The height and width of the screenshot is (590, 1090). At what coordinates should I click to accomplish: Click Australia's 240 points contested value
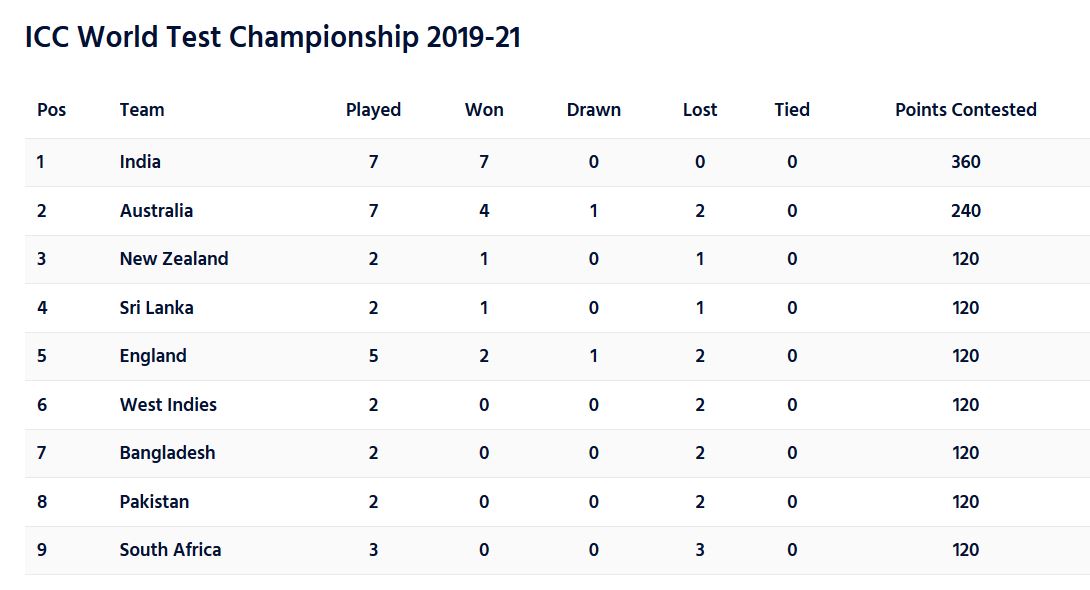pyautogui.click(x=965, y=211)
